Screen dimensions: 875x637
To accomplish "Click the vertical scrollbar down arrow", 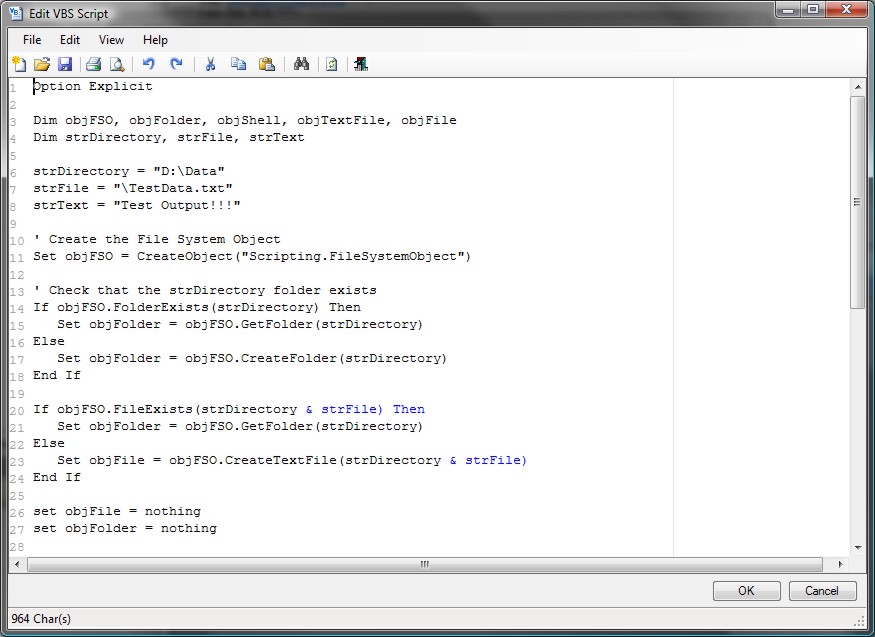I will point(857,547).
